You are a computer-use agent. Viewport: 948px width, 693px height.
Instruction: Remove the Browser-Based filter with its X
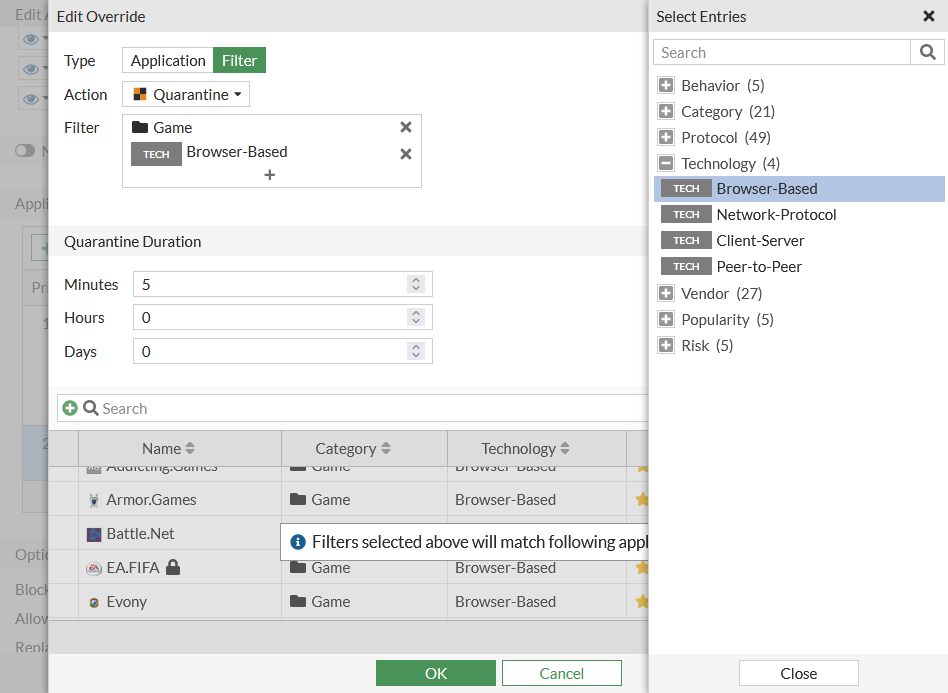click(x=405, y=154)
